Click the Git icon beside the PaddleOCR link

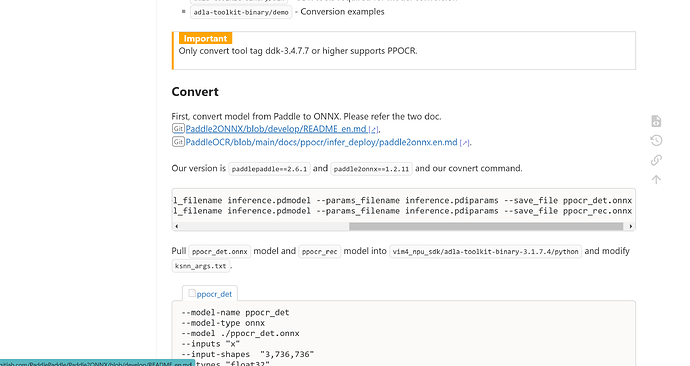(x=178, y=142)
